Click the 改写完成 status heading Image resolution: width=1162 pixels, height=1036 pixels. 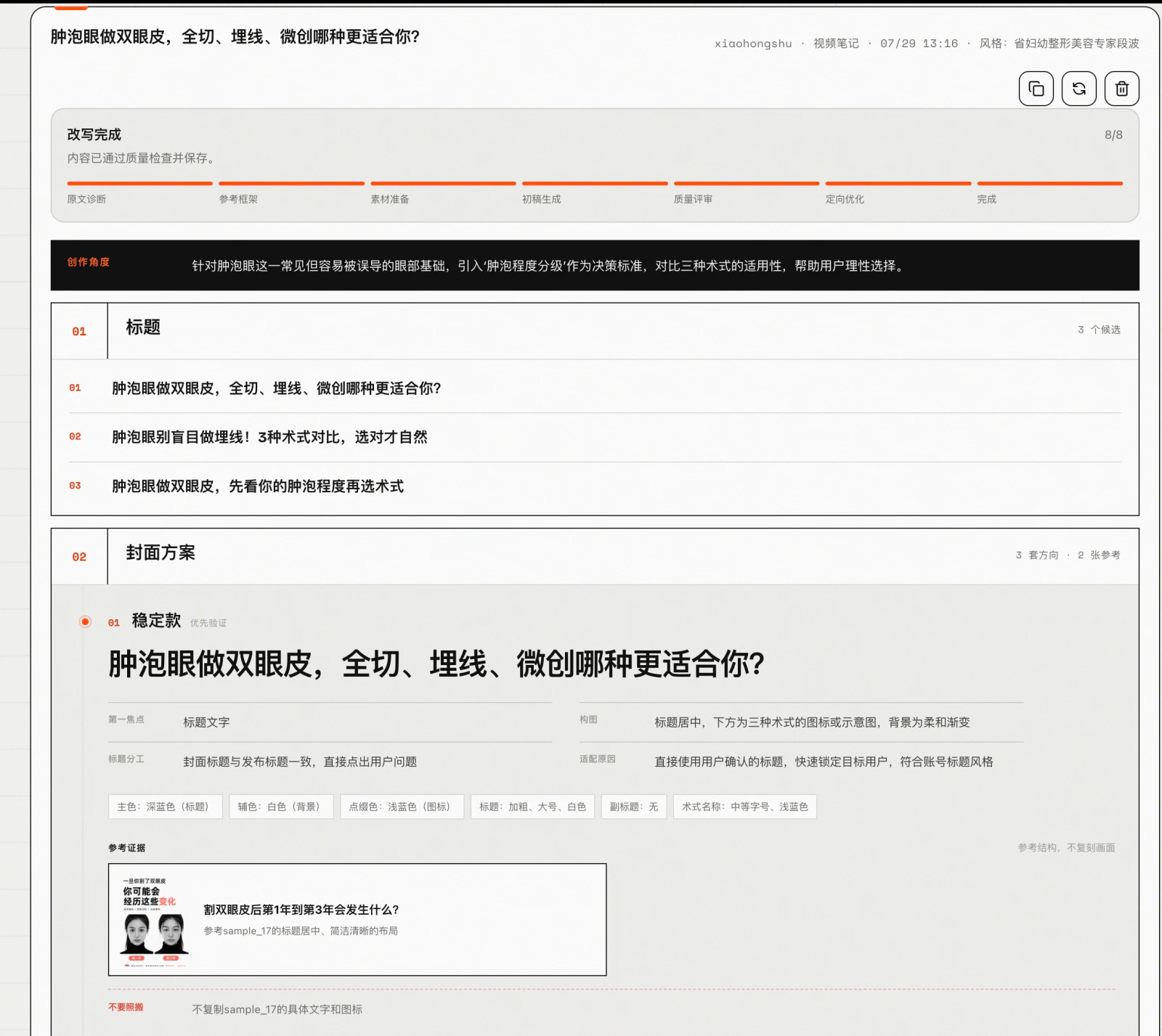point(94,134)
